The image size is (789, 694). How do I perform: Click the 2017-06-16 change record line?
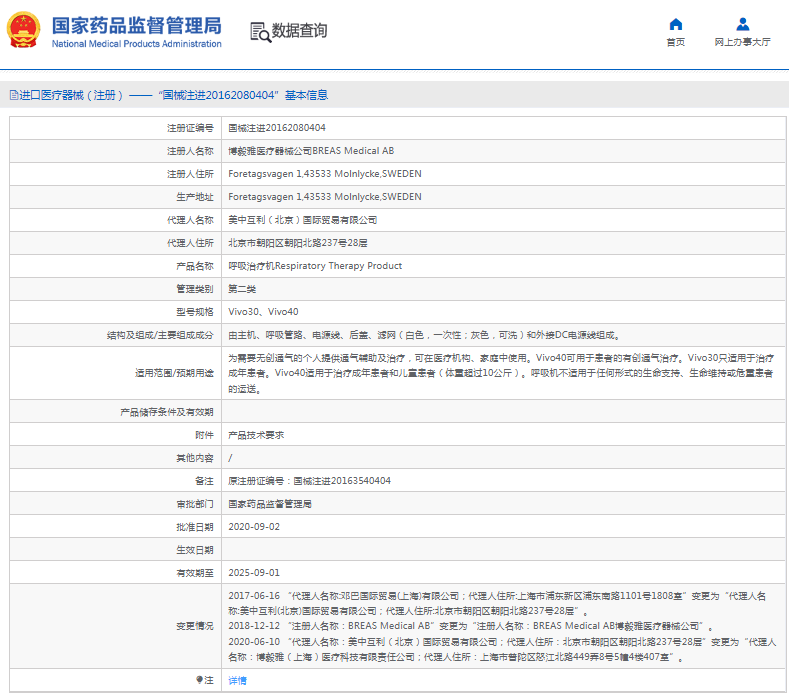(x=497, y=603)
